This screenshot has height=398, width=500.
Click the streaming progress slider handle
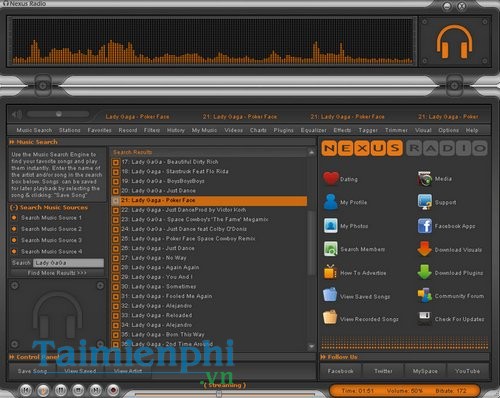point(219,394)
